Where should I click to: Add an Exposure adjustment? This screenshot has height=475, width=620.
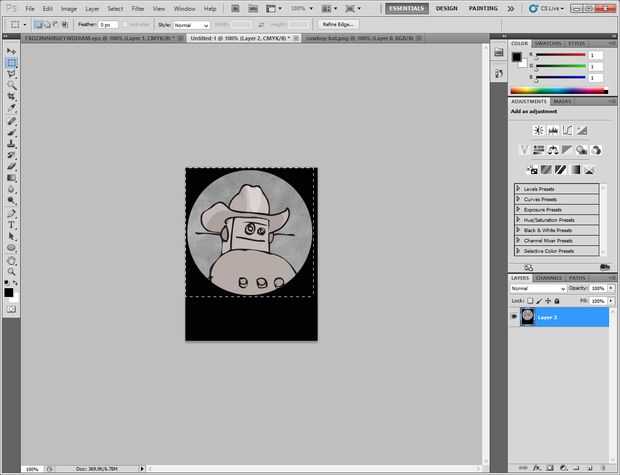point(582,130)
